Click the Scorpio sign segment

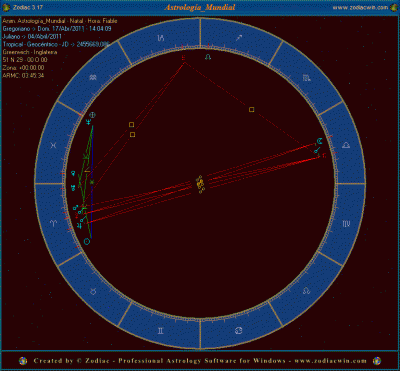click(307, 78)
